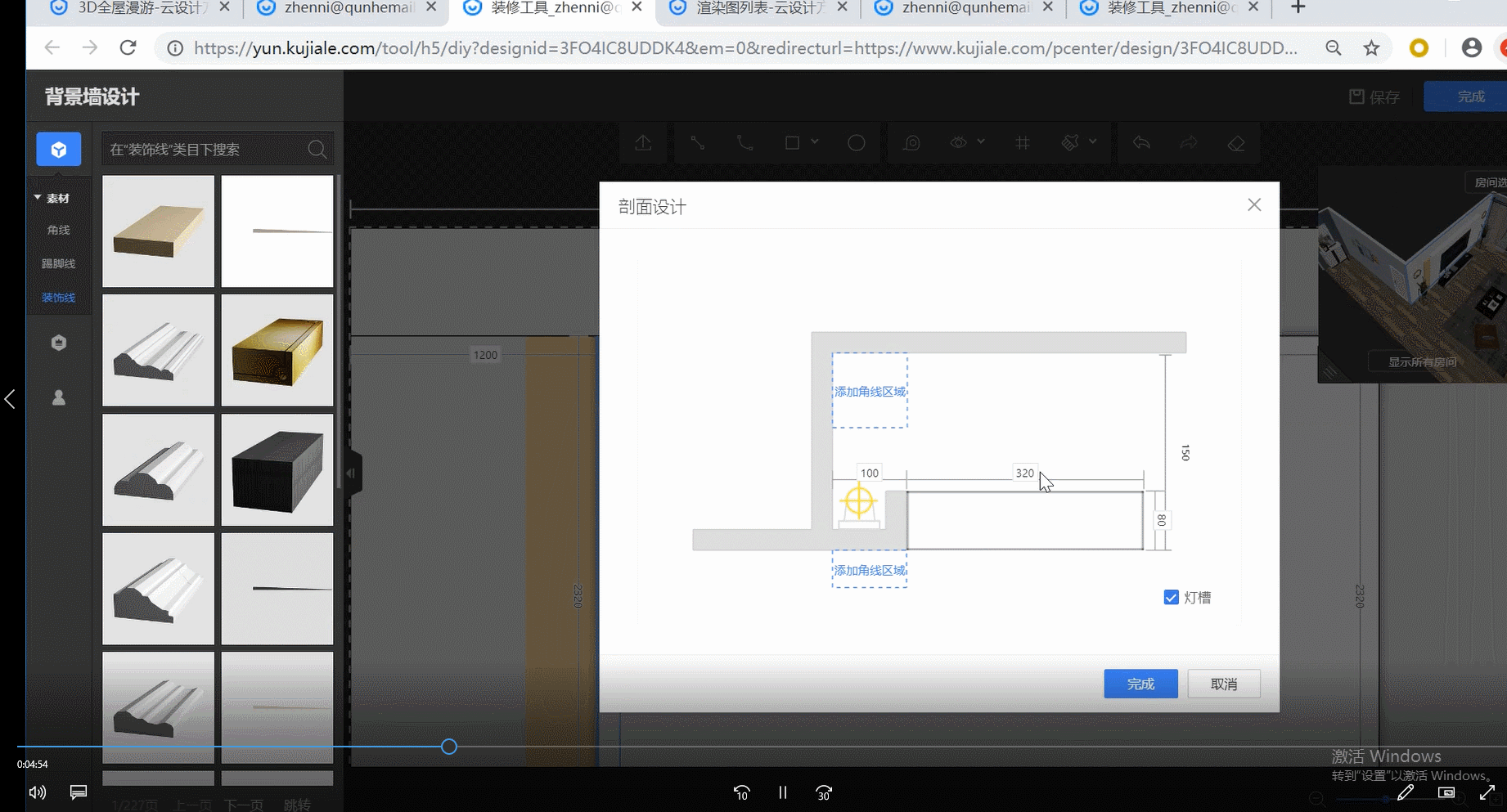Click the browser zoom magnifier icon
Image resolution: width=1507 pixels, height=812 pixels.
click(x=1334, y=48)
